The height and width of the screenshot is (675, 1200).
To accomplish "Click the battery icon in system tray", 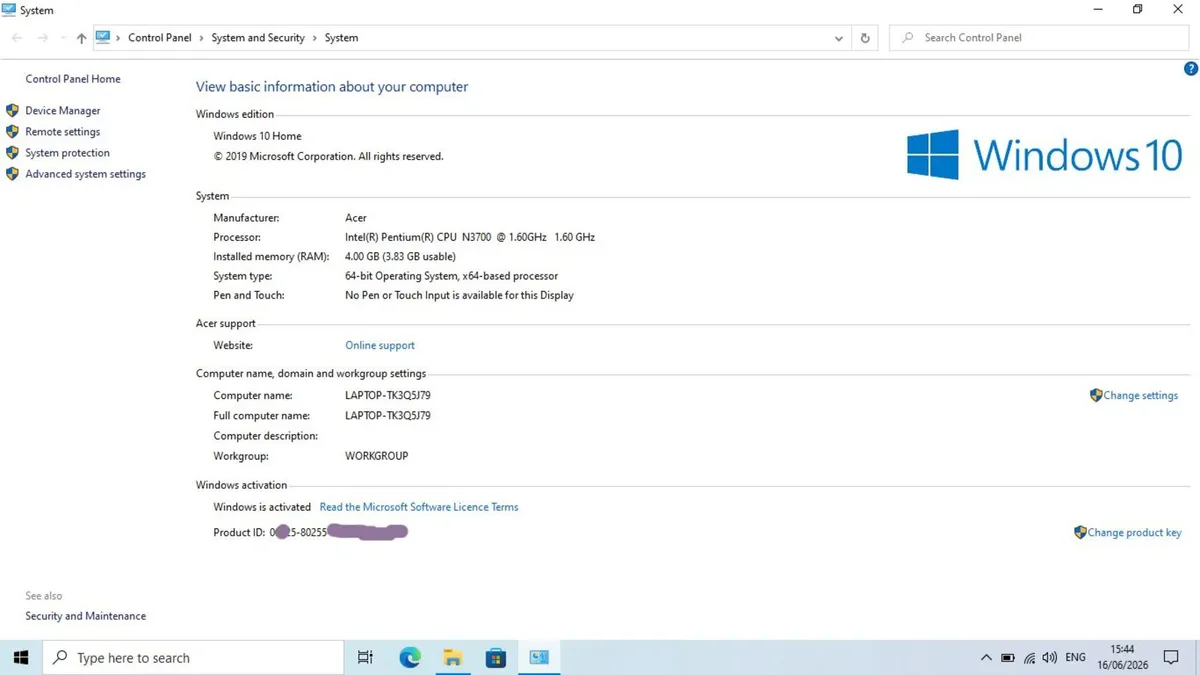I will (x=1007, y=657).
